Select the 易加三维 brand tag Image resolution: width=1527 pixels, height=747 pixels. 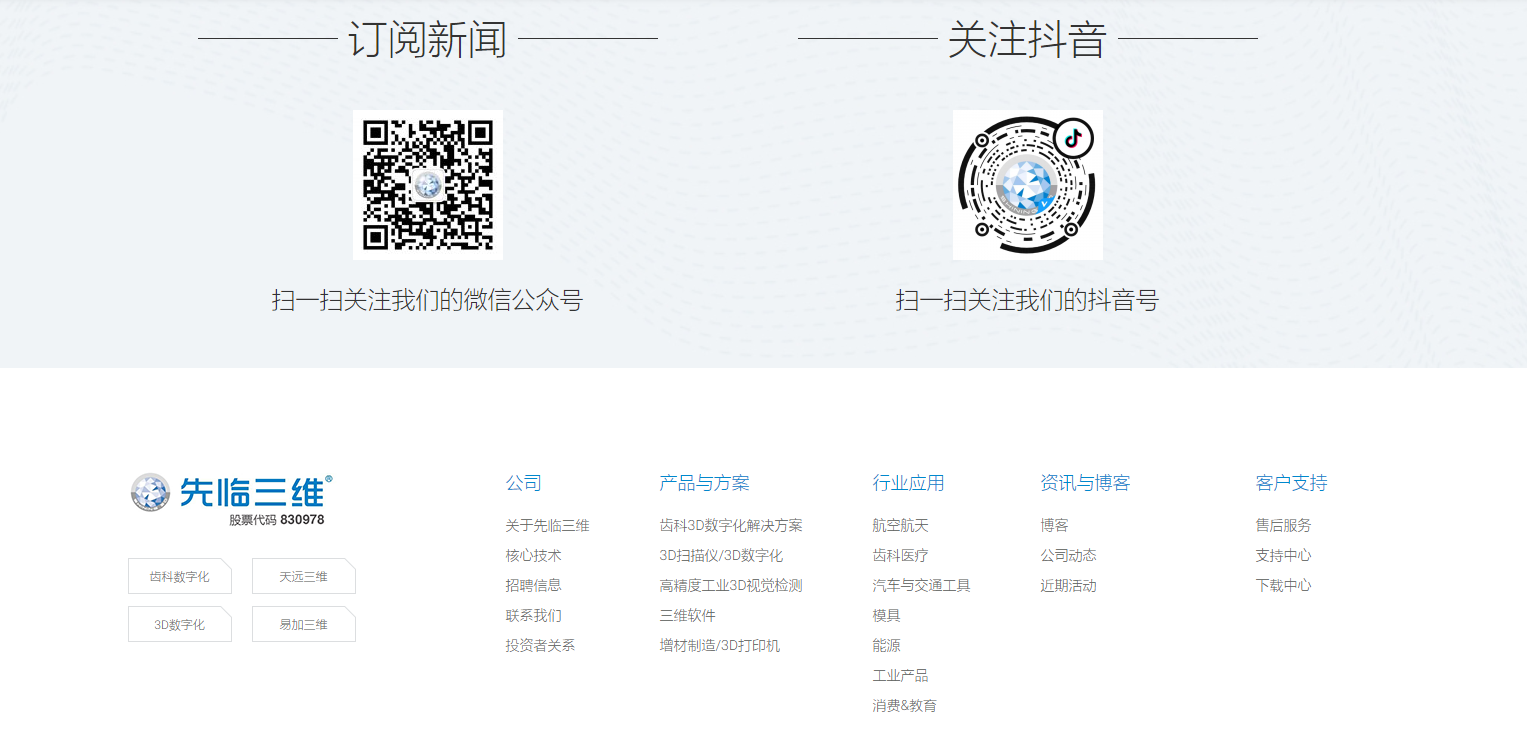coord(303,624)
